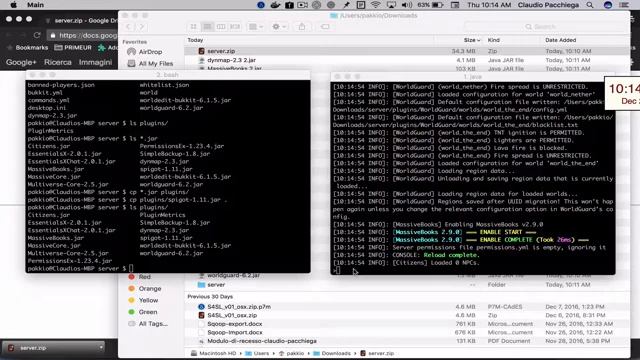
Task: Sort Finder list by Kind column
Action: click(x=493, y=40)
